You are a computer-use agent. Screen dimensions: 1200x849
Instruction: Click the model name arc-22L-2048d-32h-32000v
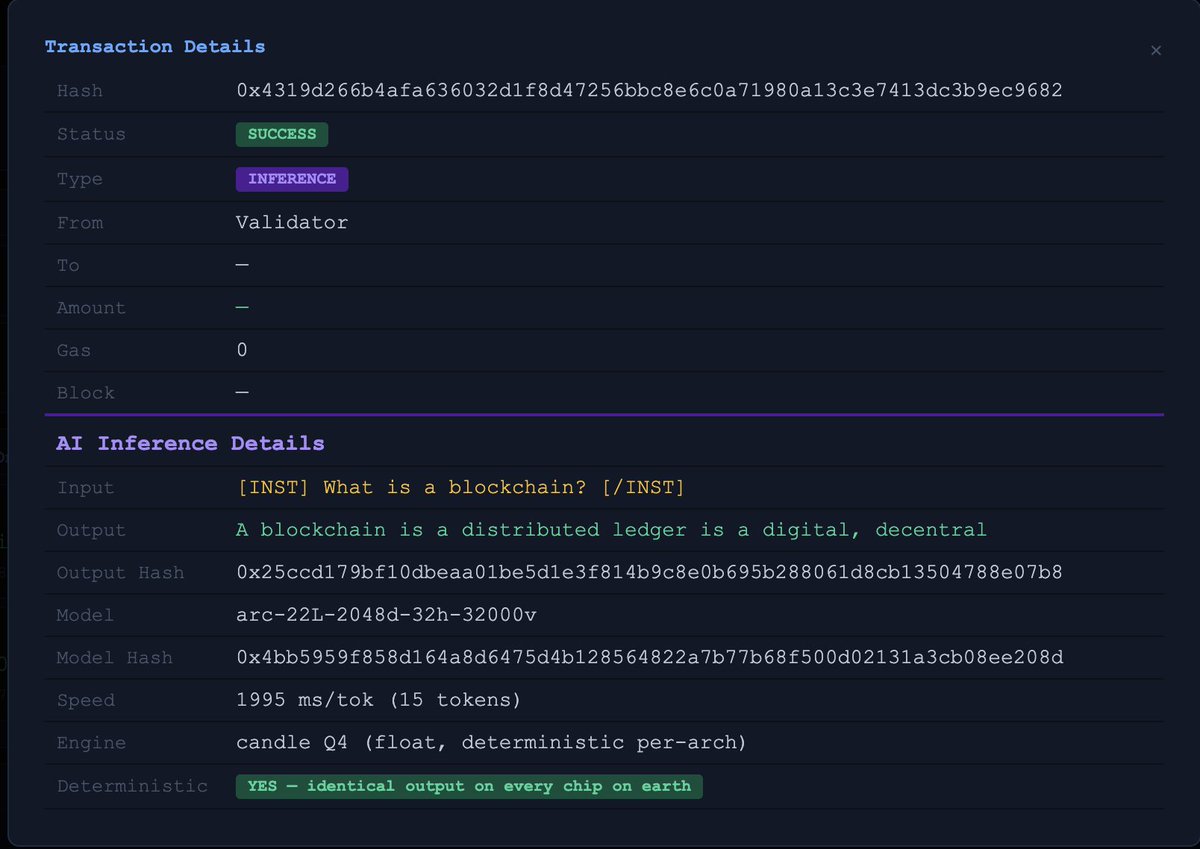(386, 615)
